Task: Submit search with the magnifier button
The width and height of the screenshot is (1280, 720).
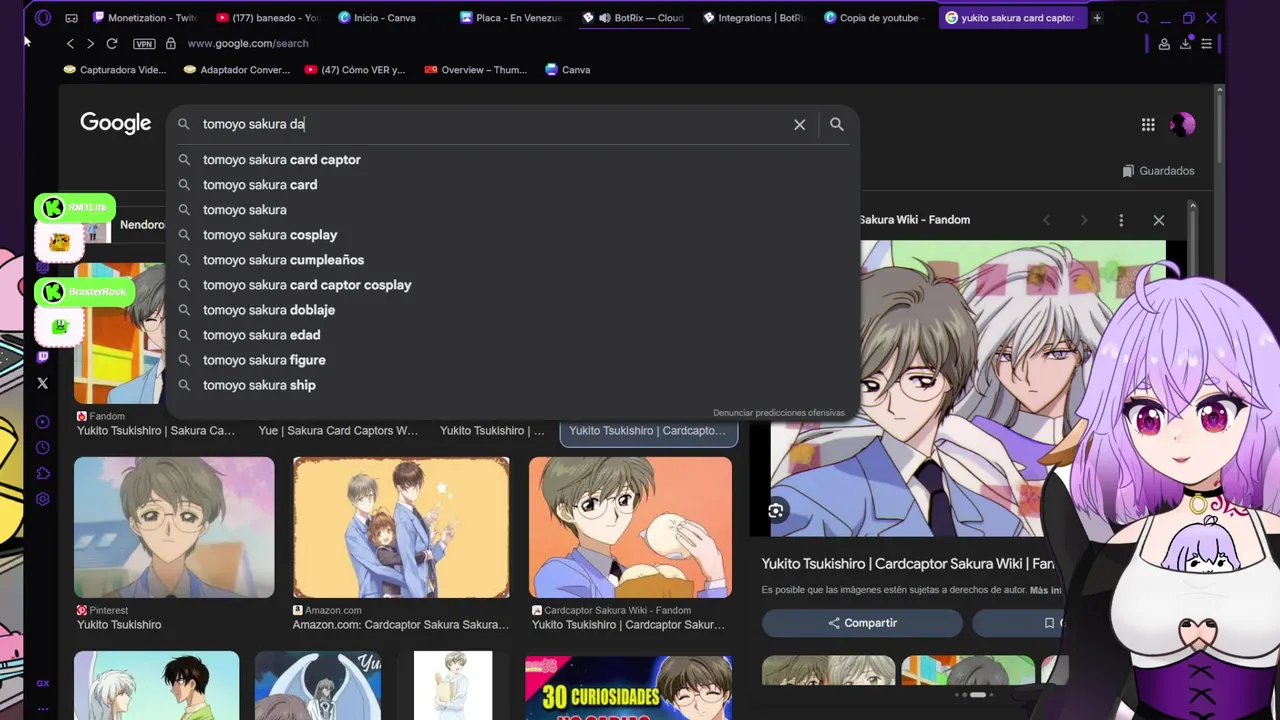Action: tap(837, 124)
